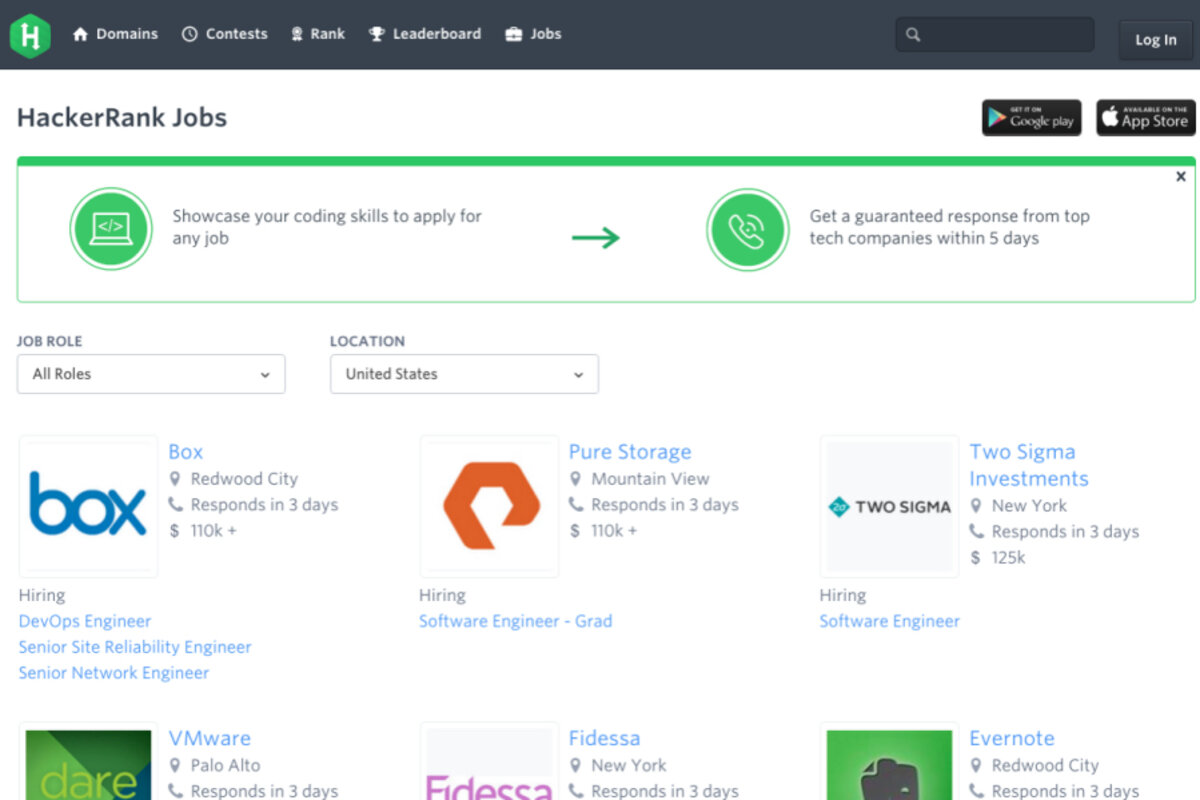Screen dimensions: 1200x800
Task: Open the Pure Storage logo thumbnail
Action: click(x=490, y=506)
